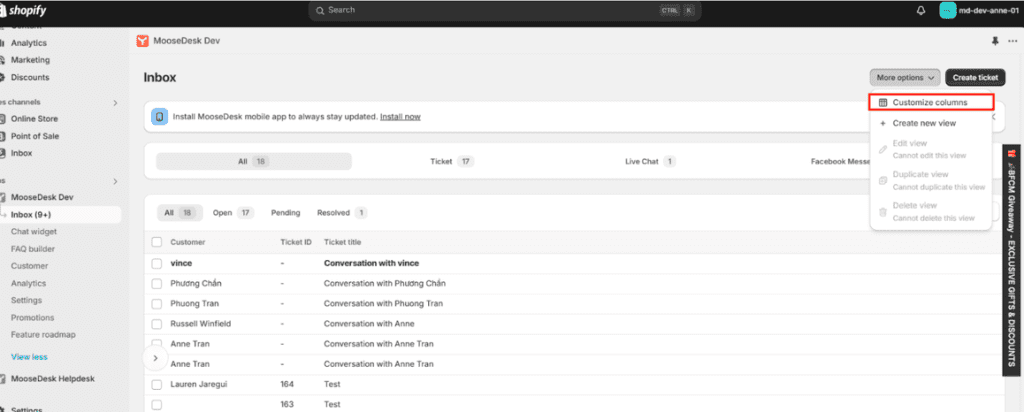The height and width of the screenshot is (412, 1024).
Task: Select the Lauren Jaregui ticket checkbox
Action: tap(157, 385)
